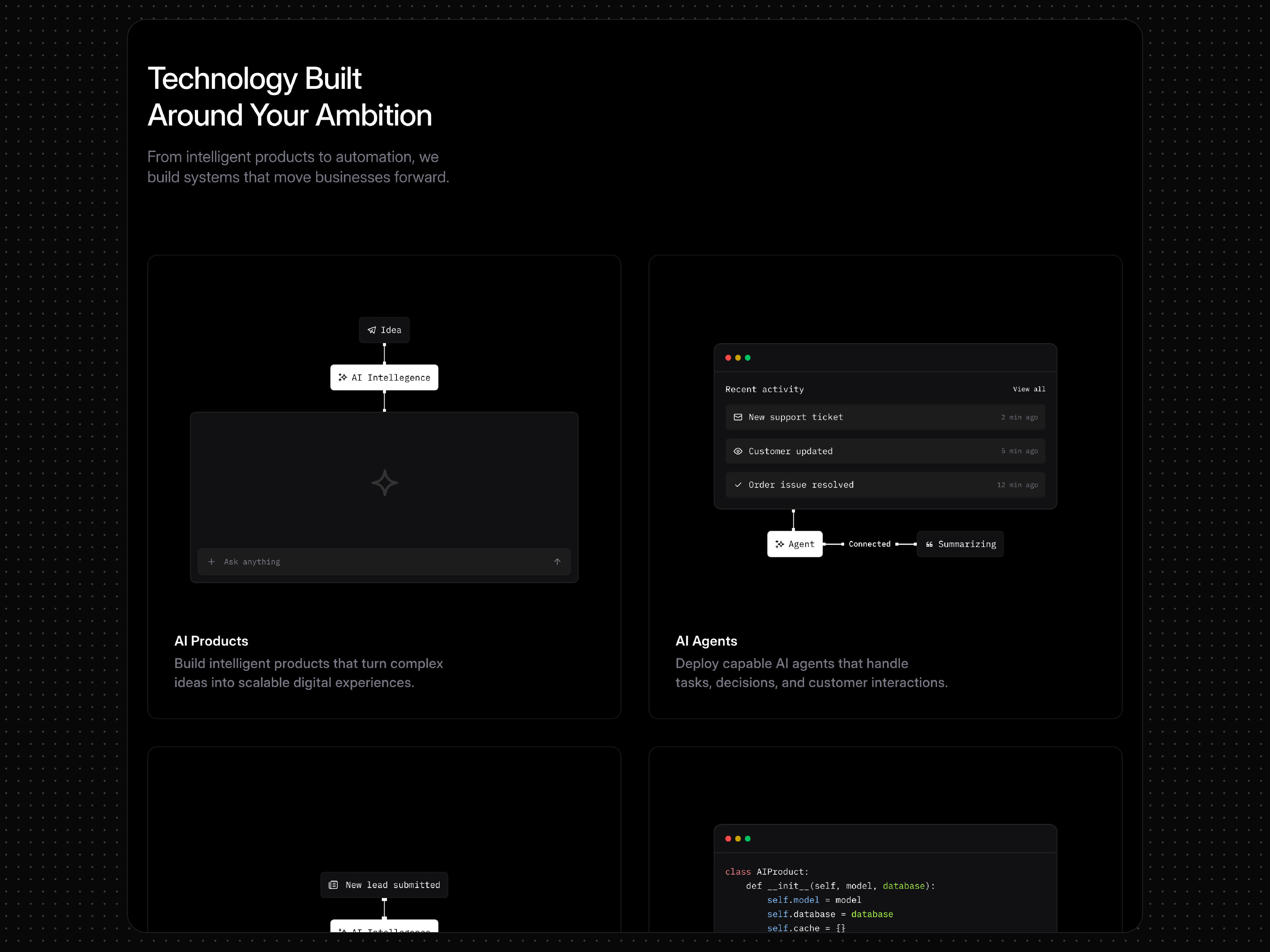Click the "self.database = database" code line
Image resolution: width=1270 pixels, height=952 pixels.
(830, 914)
